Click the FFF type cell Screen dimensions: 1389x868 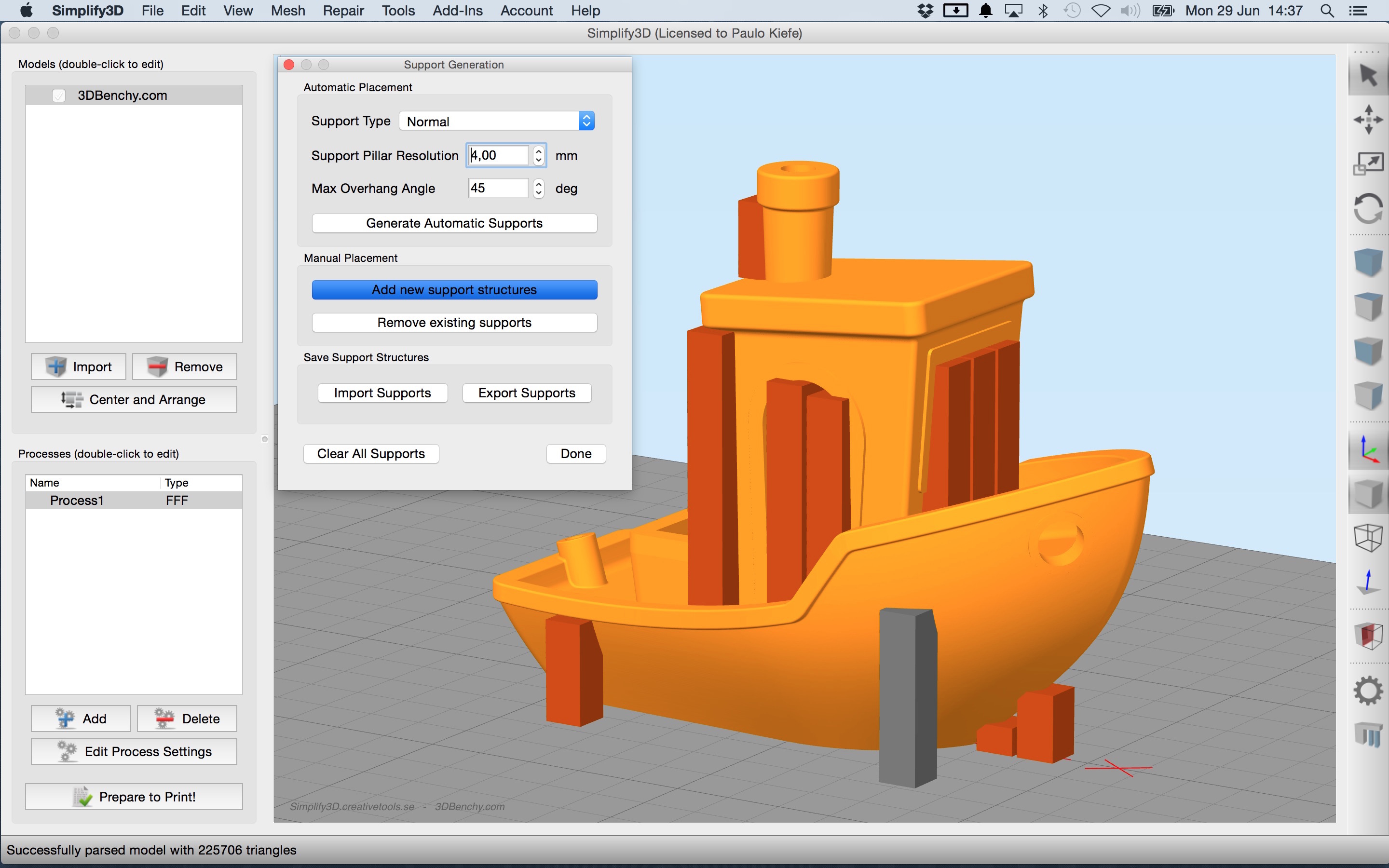point(177,500)
